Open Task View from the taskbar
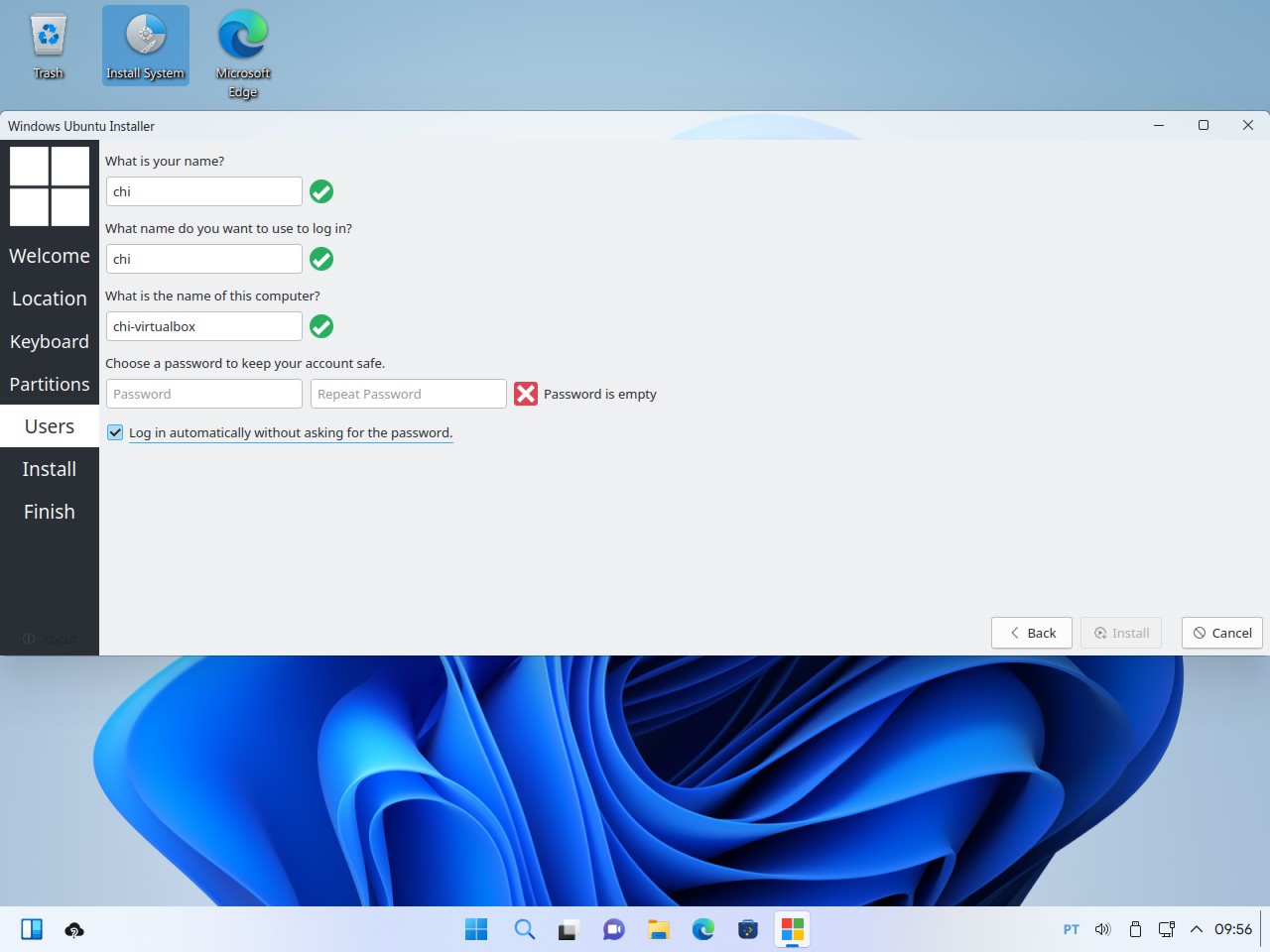 [x=569, y=929]
